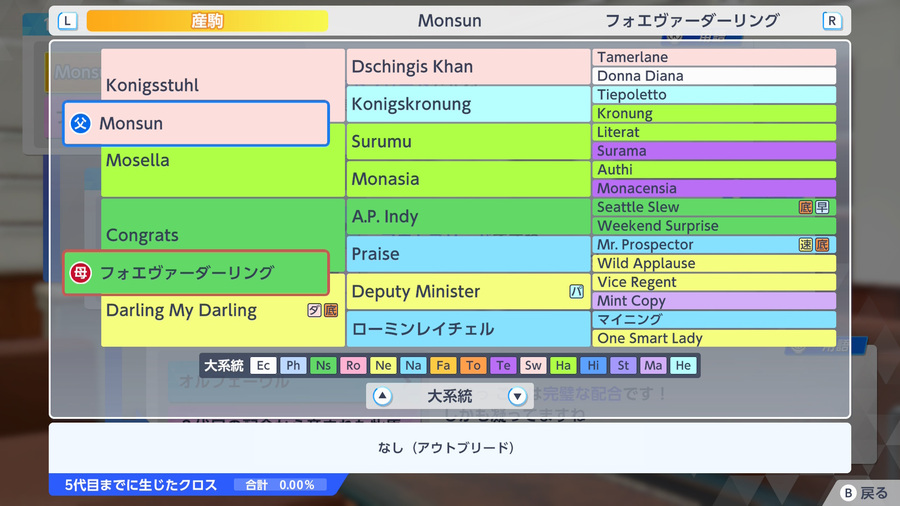900x506 pixels.
Task: Click the Ec lineage color swatch
Action: pos(263,365)
